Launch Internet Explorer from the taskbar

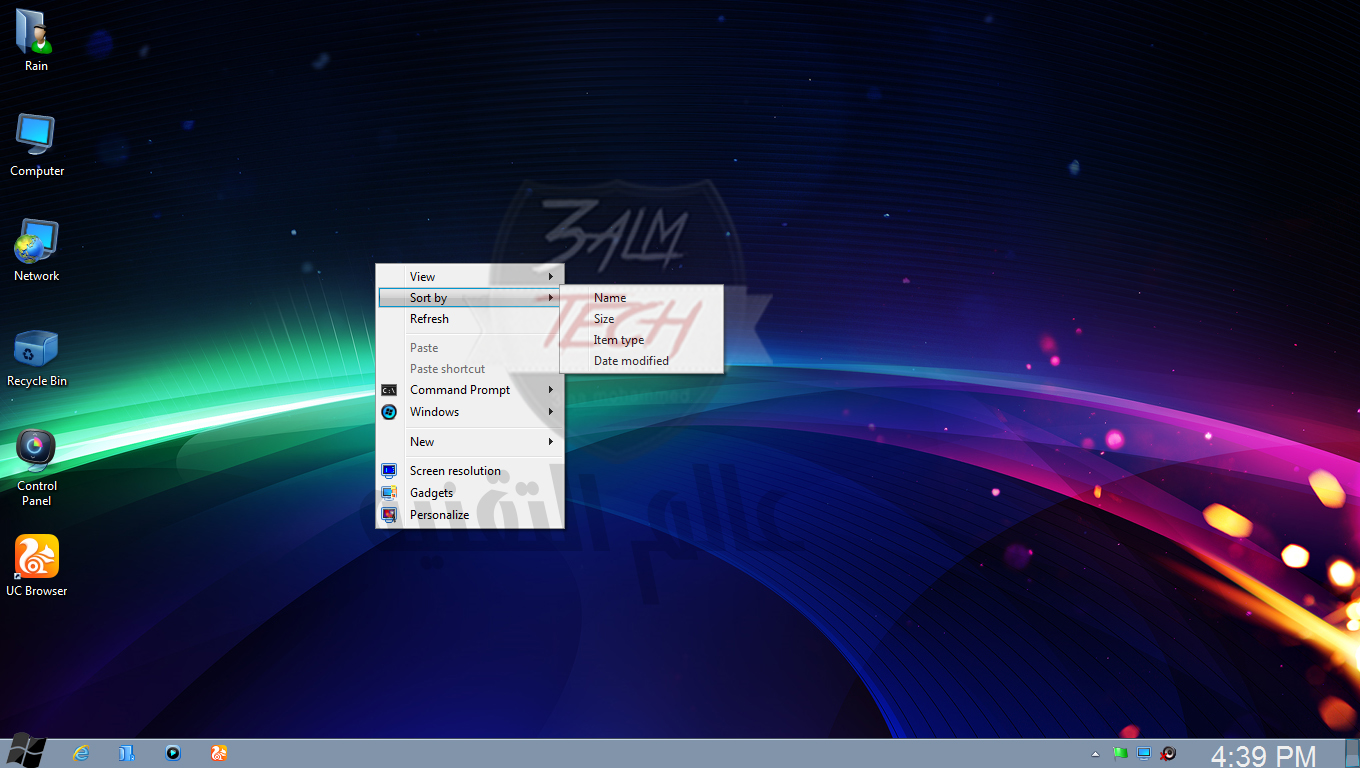(x=82, y=753)
